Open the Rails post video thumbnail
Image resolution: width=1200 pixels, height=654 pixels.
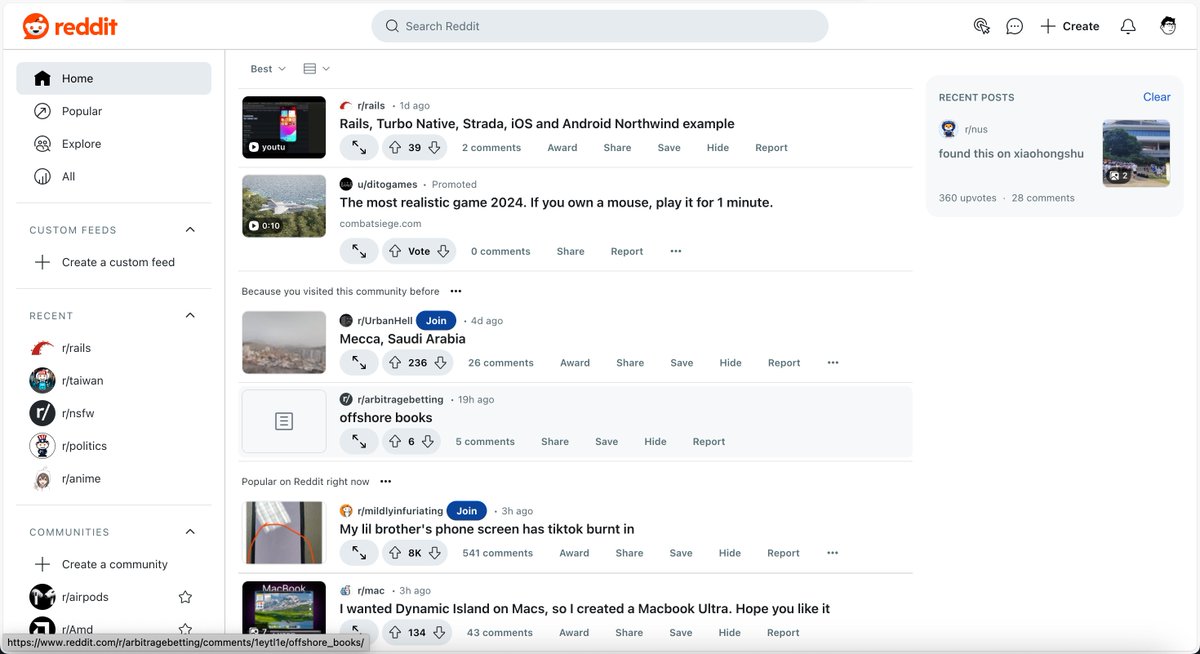coord(284,127)
